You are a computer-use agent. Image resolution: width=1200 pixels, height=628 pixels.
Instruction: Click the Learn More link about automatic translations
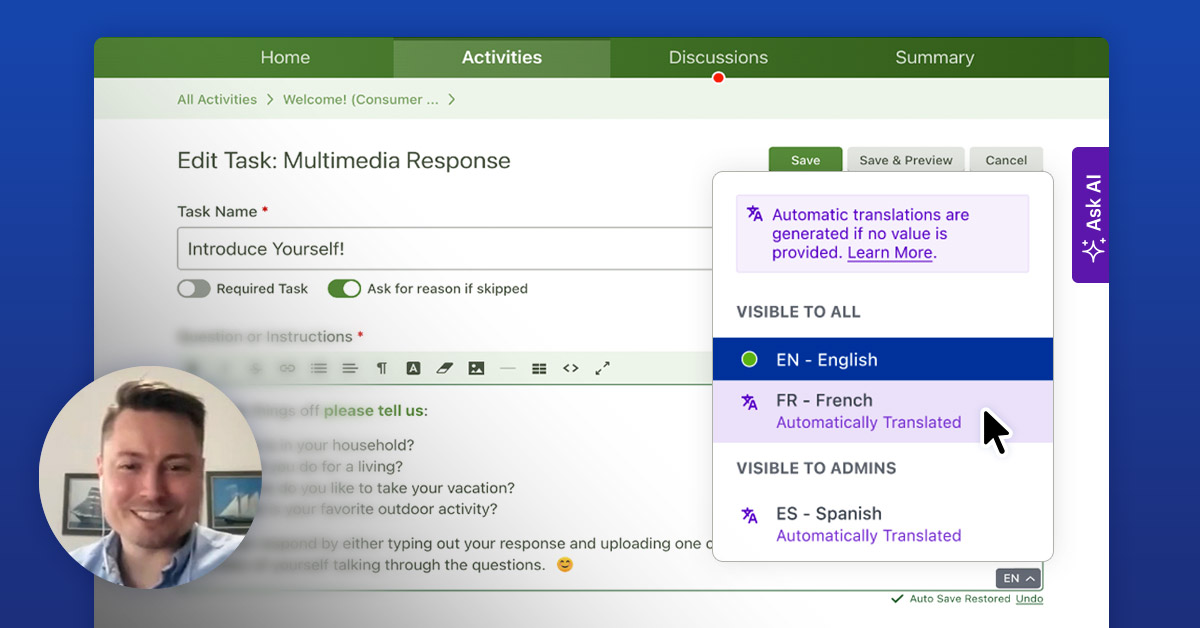(889, 252)
